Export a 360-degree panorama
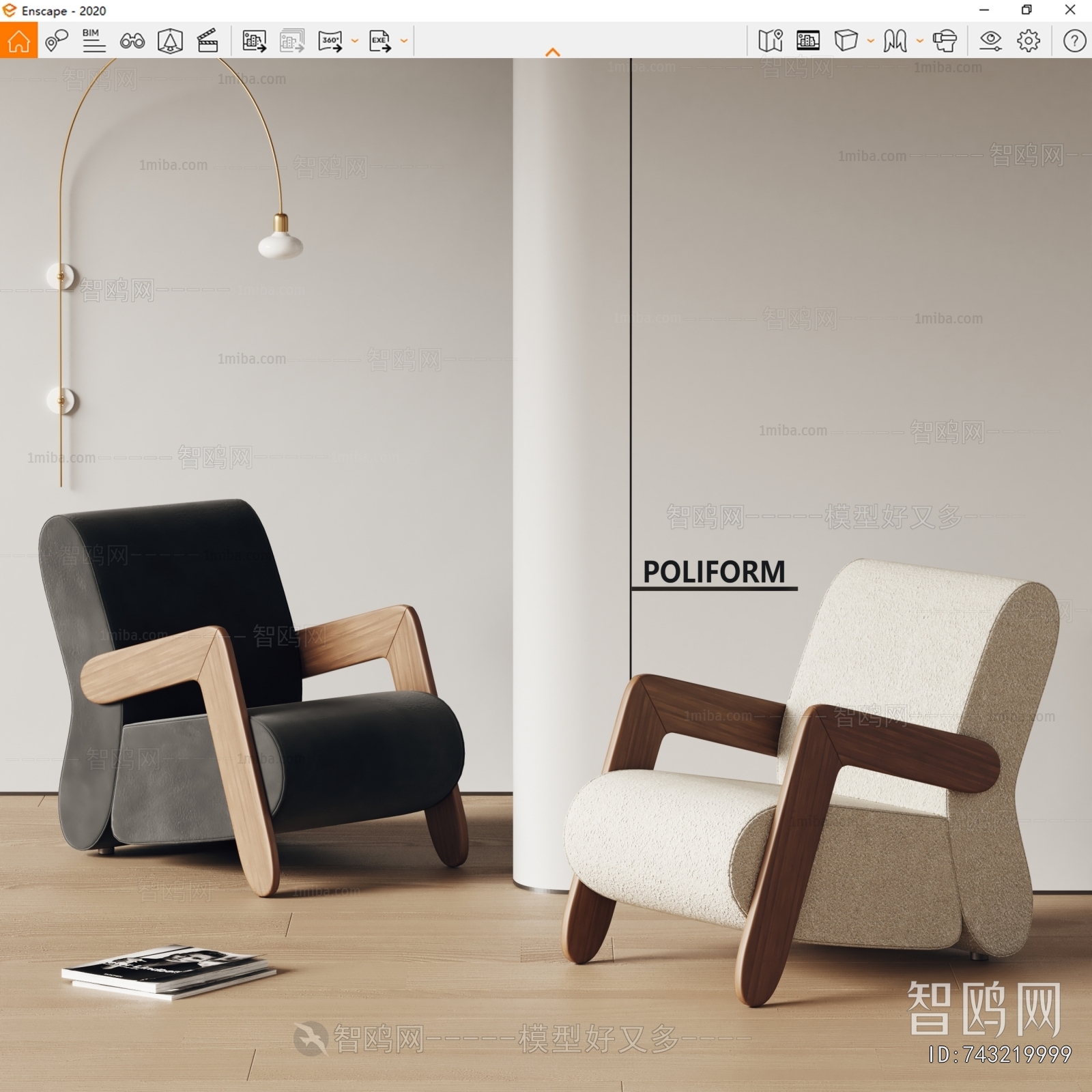Image resolution: width=1092 pixels, height=1092 pixels. pyautogui.click(x=330, y=41)
